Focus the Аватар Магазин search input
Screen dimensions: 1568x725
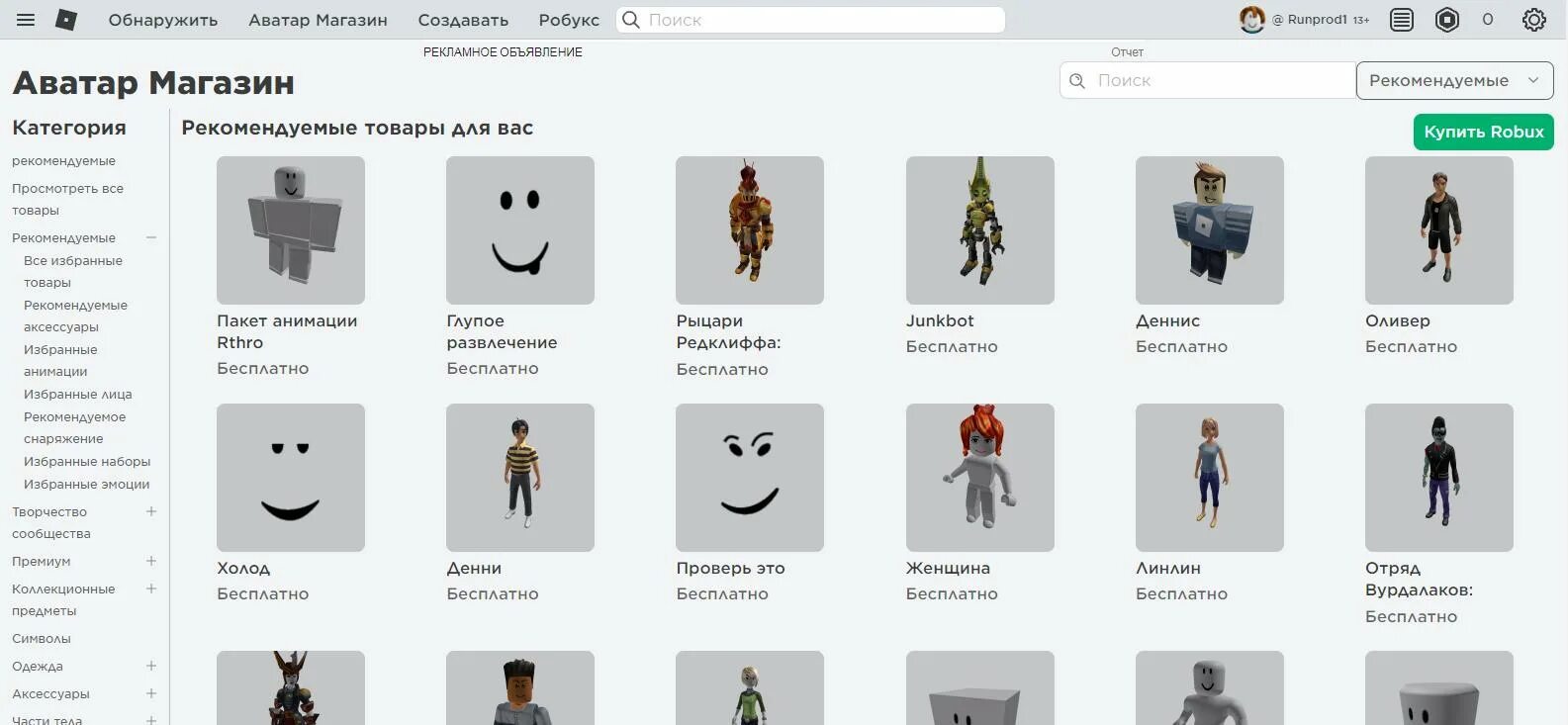pyautogui.click(x=1208, y=81)
